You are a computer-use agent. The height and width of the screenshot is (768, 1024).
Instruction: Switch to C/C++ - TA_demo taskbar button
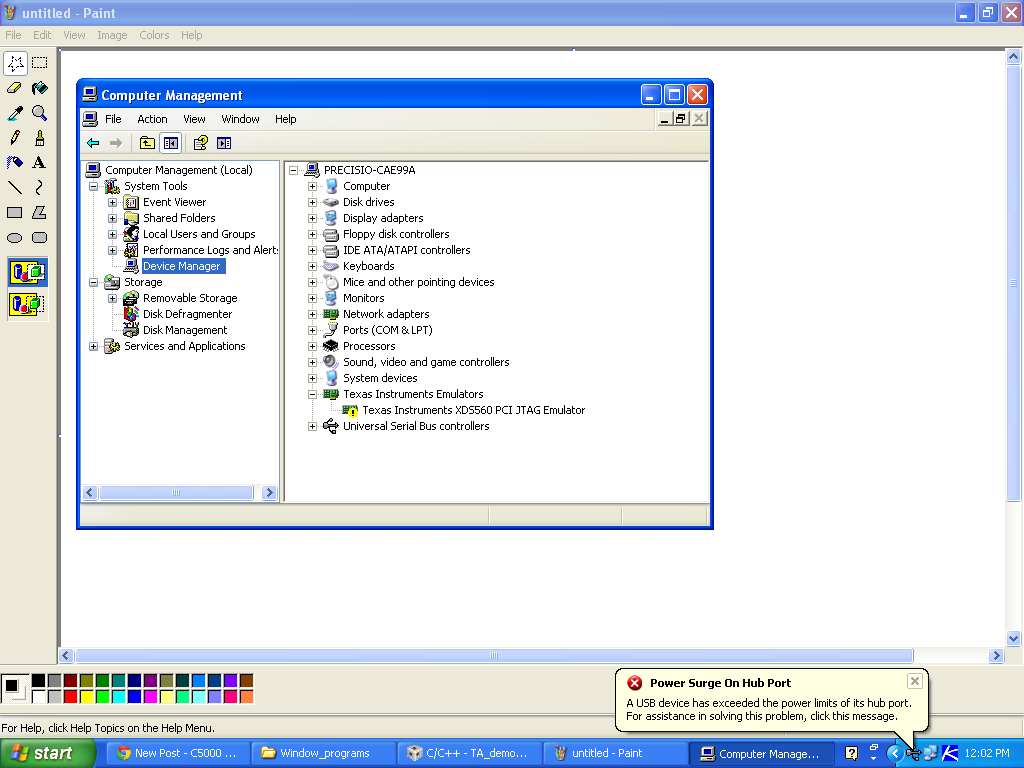[469, 753]
